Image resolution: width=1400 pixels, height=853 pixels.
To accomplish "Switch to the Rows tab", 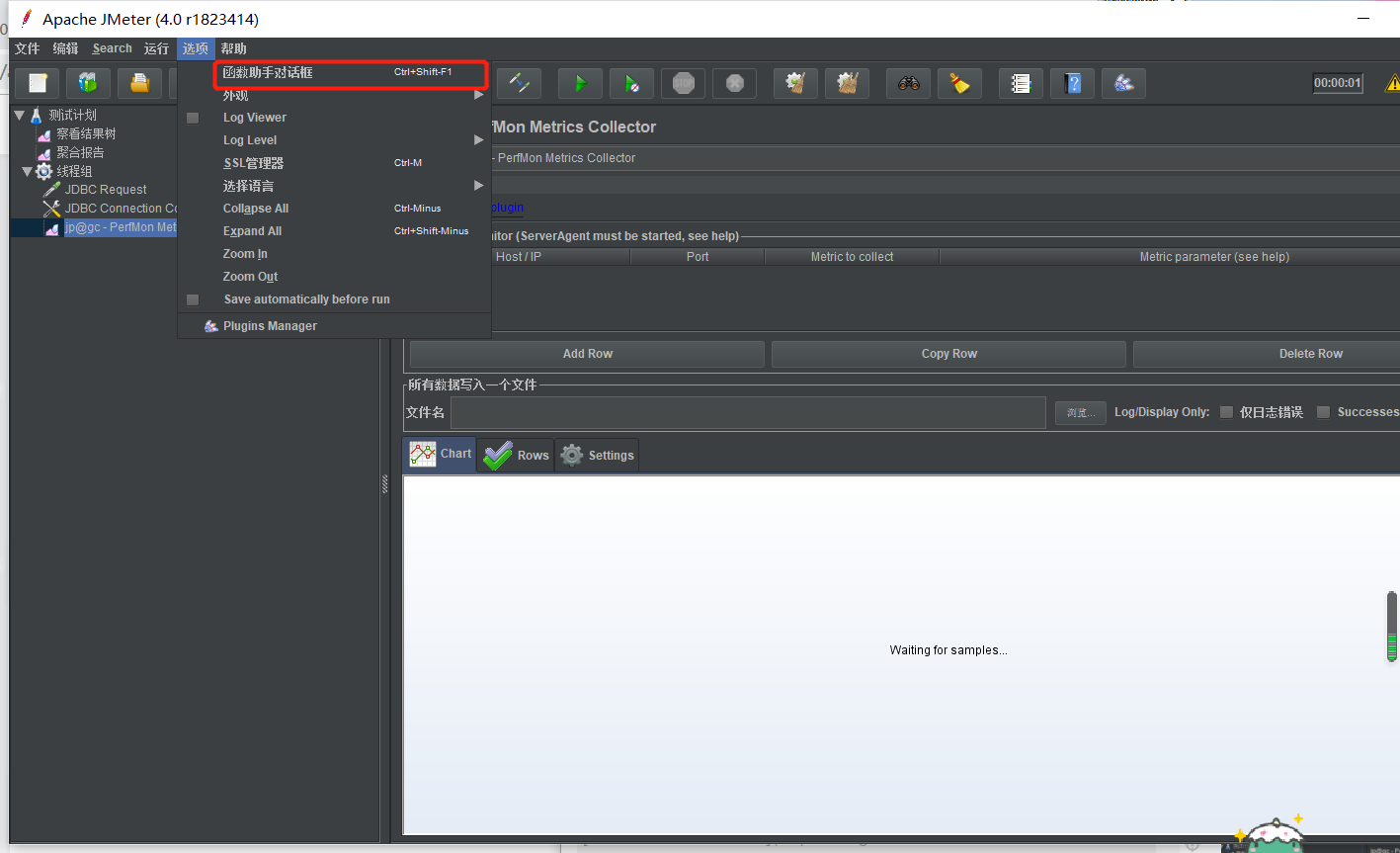I will 516,456.
